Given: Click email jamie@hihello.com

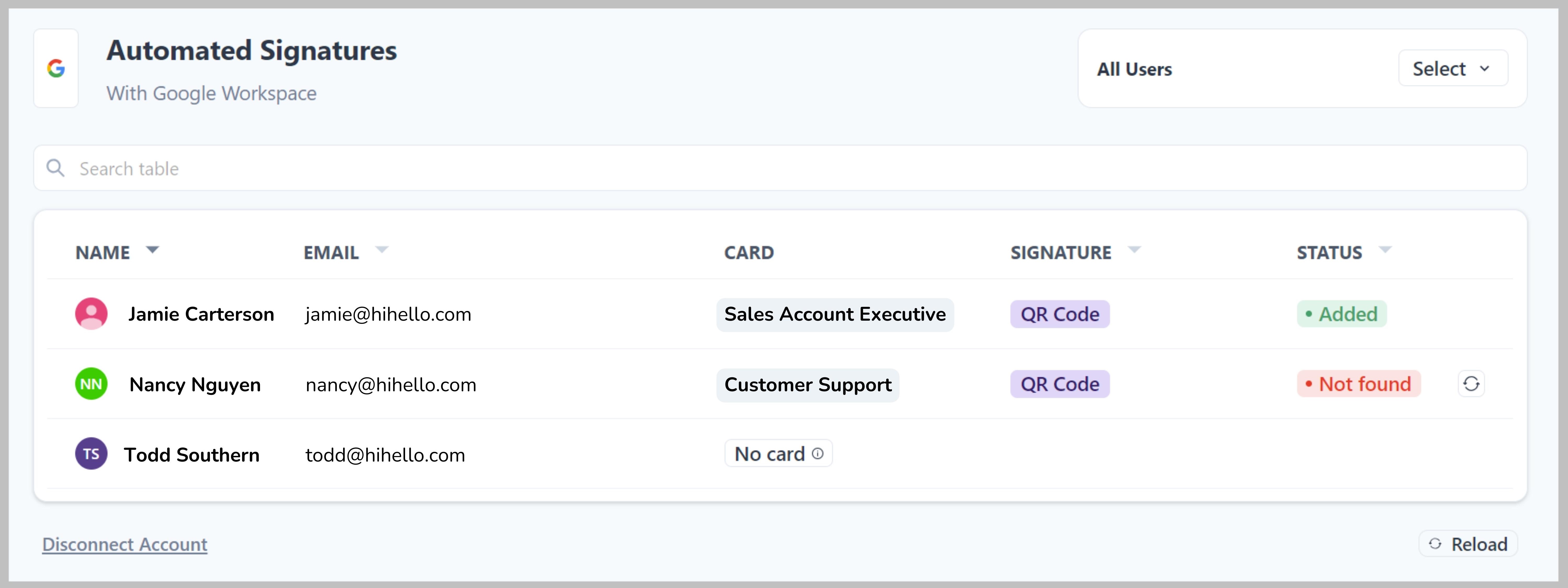Looking at the screenshot, I should [x=388, y=314].
